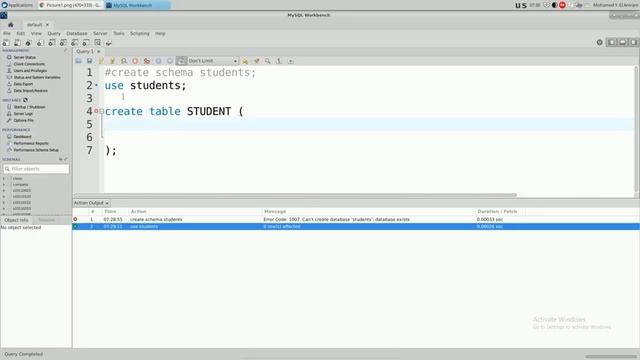Commit transaction icon in query toolbar
This screenshot has height=360, width=640.
(x=158, y=61)
